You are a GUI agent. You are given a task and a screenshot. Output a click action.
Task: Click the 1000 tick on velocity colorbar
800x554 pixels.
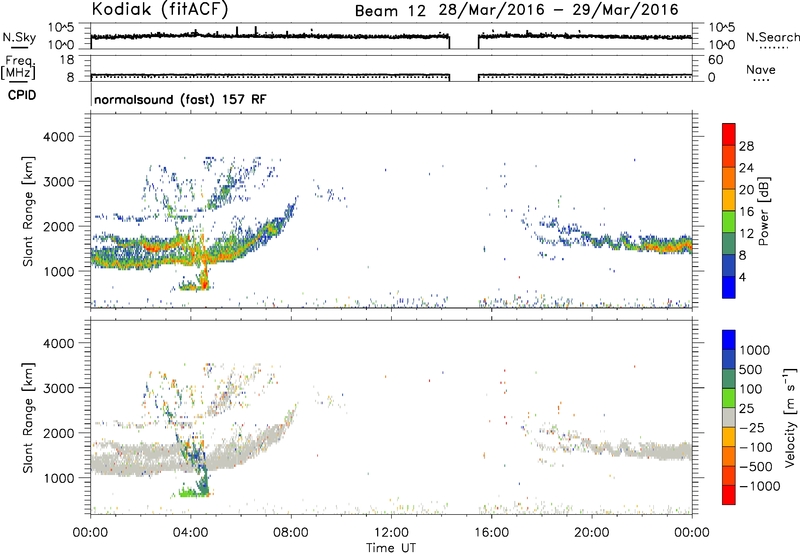[755, 350]
